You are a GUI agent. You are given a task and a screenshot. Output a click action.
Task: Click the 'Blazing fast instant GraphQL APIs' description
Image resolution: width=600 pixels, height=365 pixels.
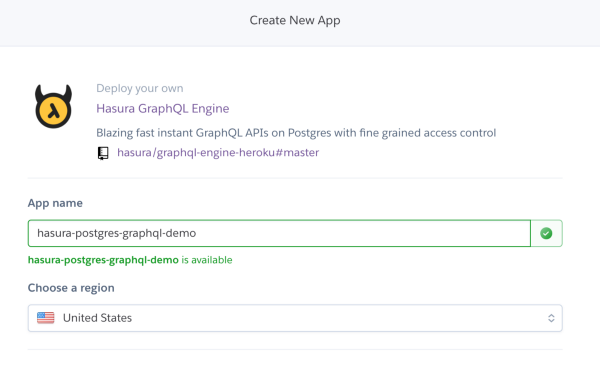[296, 133]
